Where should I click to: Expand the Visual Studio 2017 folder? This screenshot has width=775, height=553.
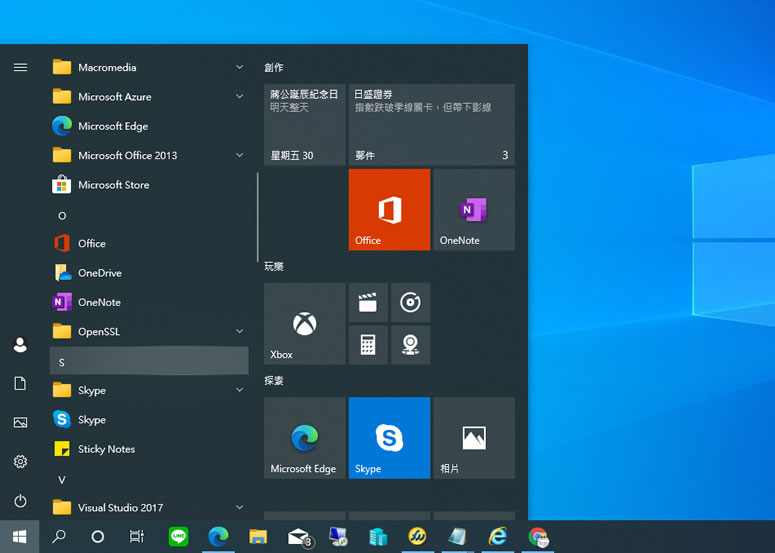tap(239, 507)
